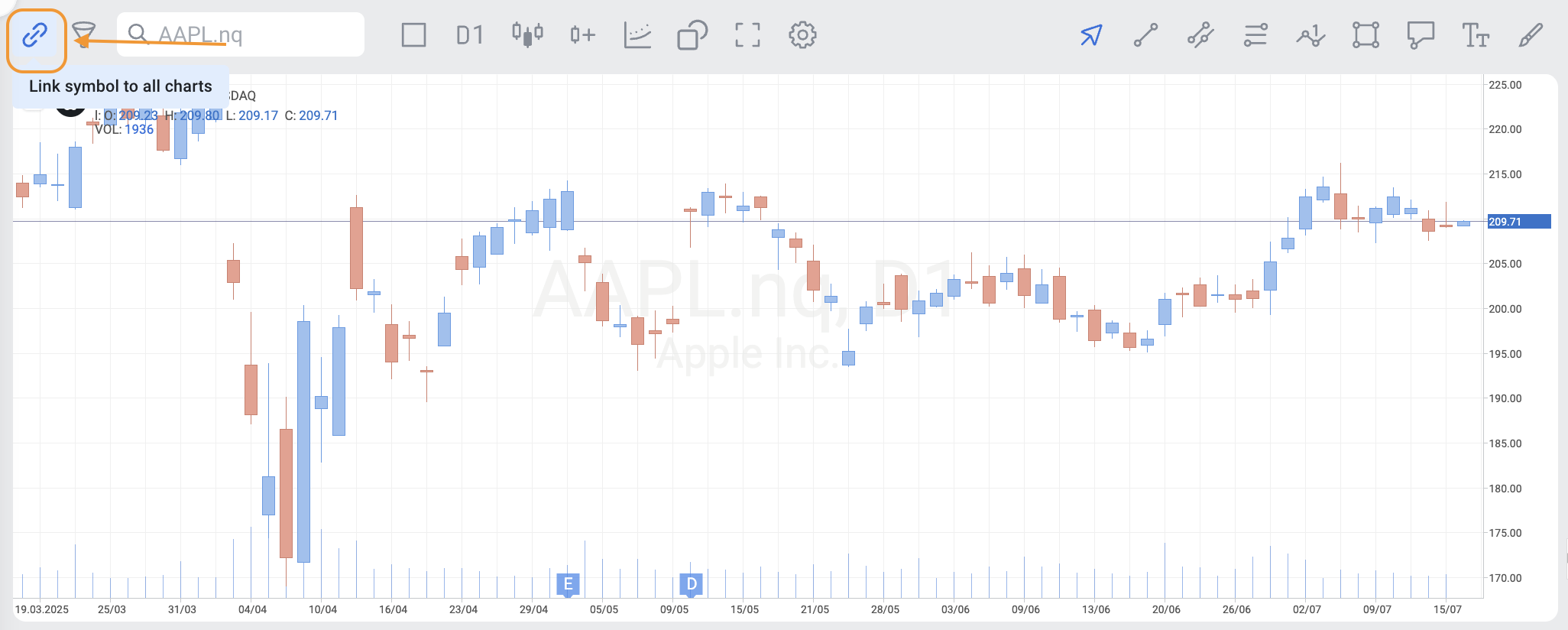Viewport: 1568px width, 630px height.
Task: Toggle fullscreen mode icon
Action: (747, 35)
